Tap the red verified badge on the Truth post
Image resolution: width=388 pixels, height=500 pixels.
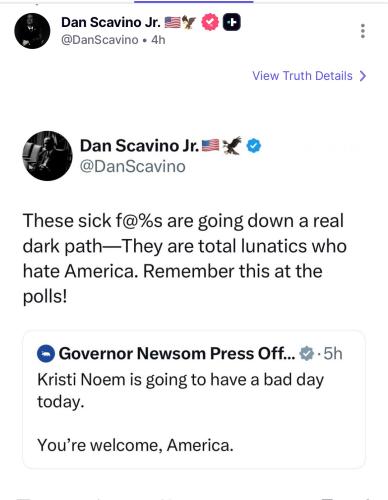(x=209, y=22)
